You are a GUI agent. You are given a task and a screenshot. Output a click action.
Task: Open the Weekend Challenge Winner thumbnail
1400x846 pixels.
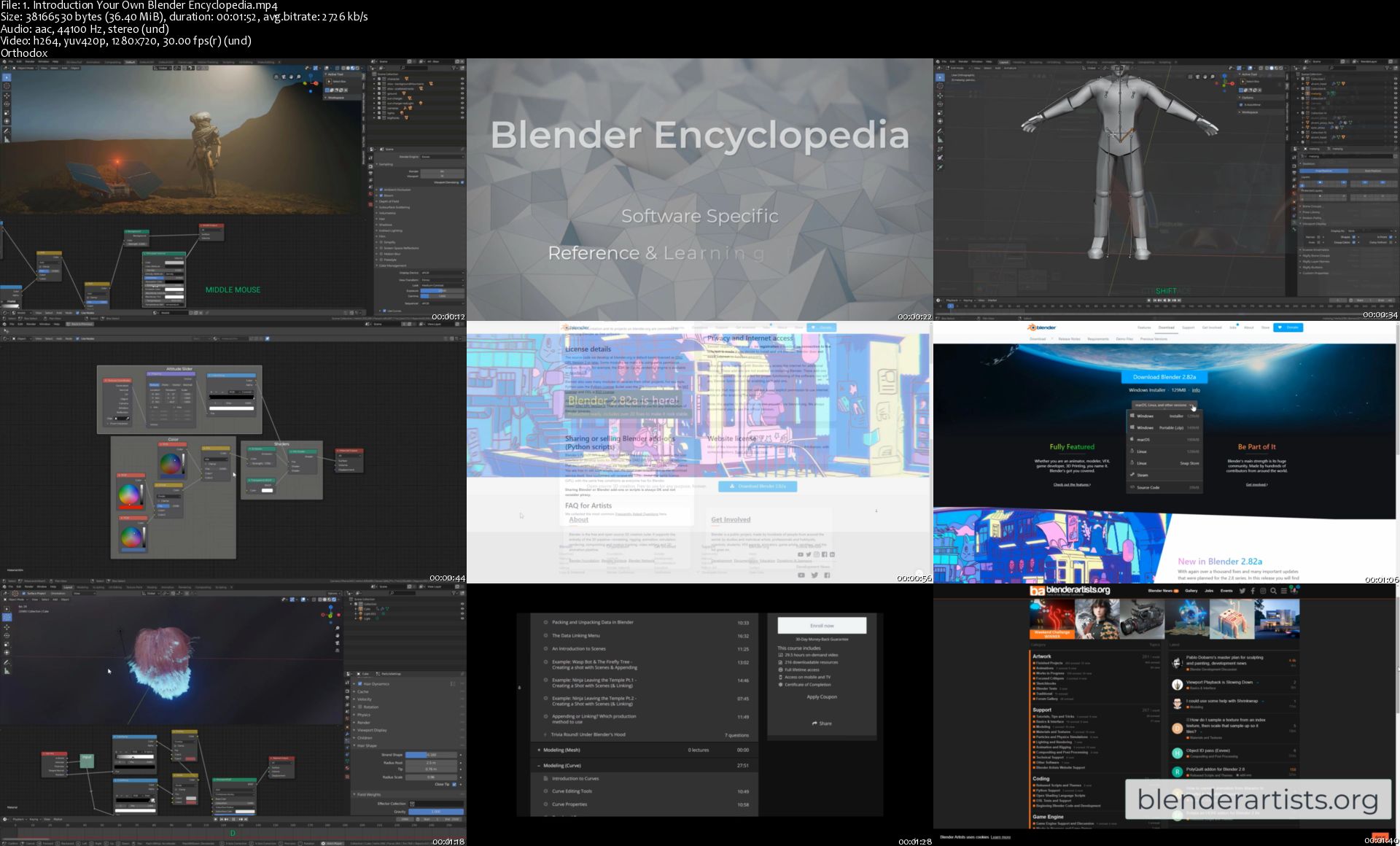(1052, 618)
